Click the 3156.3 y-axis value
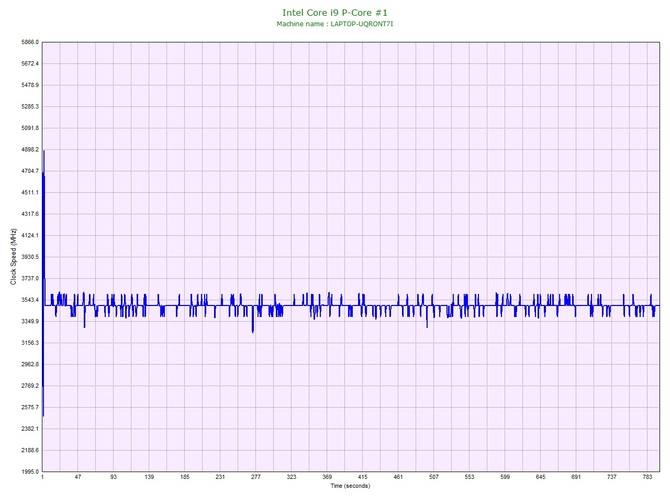The image size is (670, 503). coord(30,343)
